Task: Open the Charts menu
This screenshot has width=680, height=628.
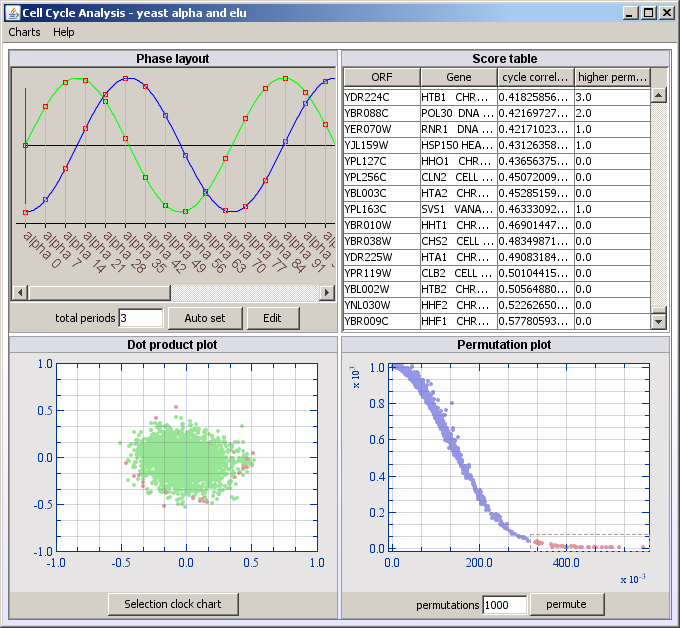Action: (24, 32)
